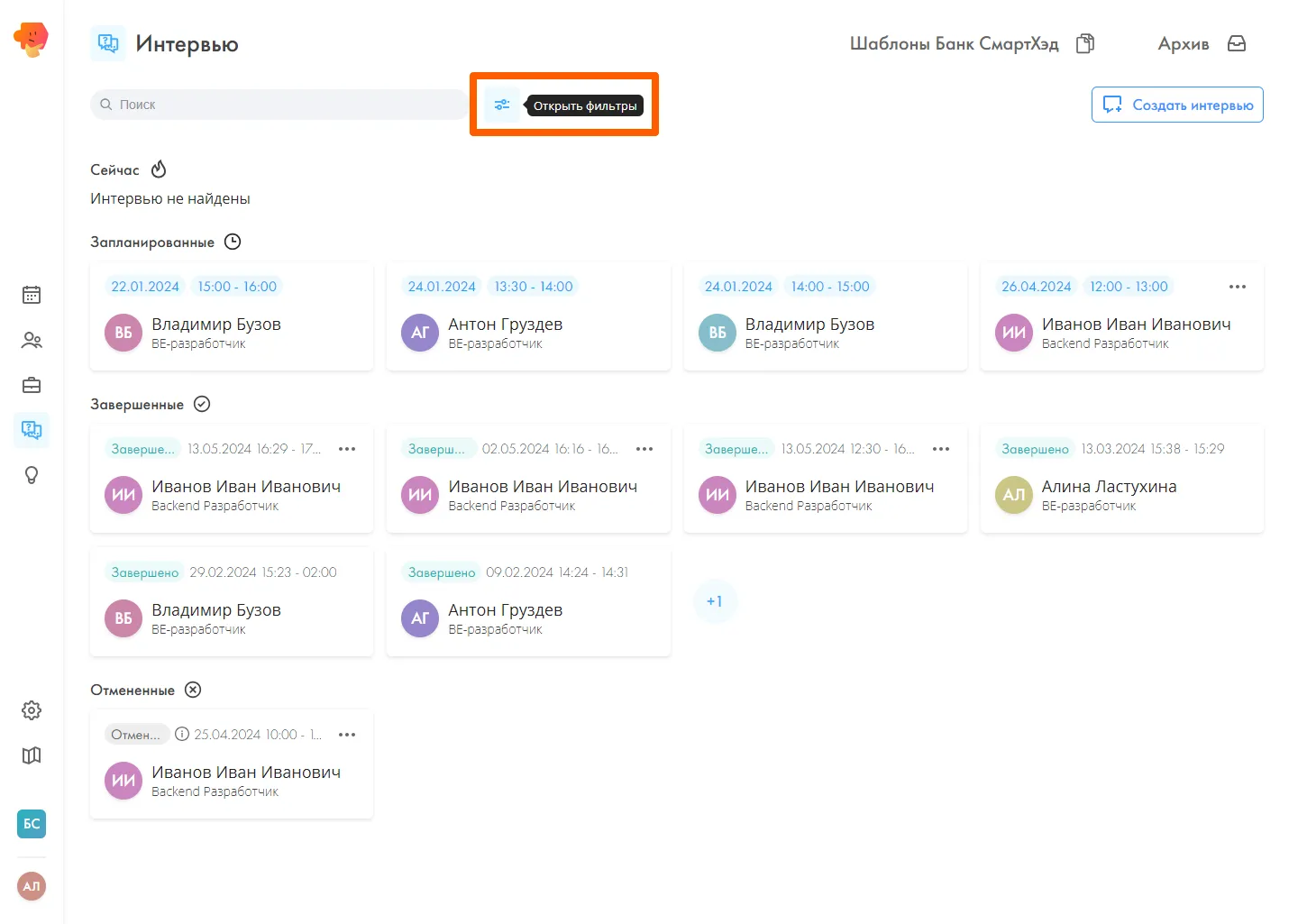Click info icon on the cancelled interview card
The image size is (1298, 924).
(182, 734)
